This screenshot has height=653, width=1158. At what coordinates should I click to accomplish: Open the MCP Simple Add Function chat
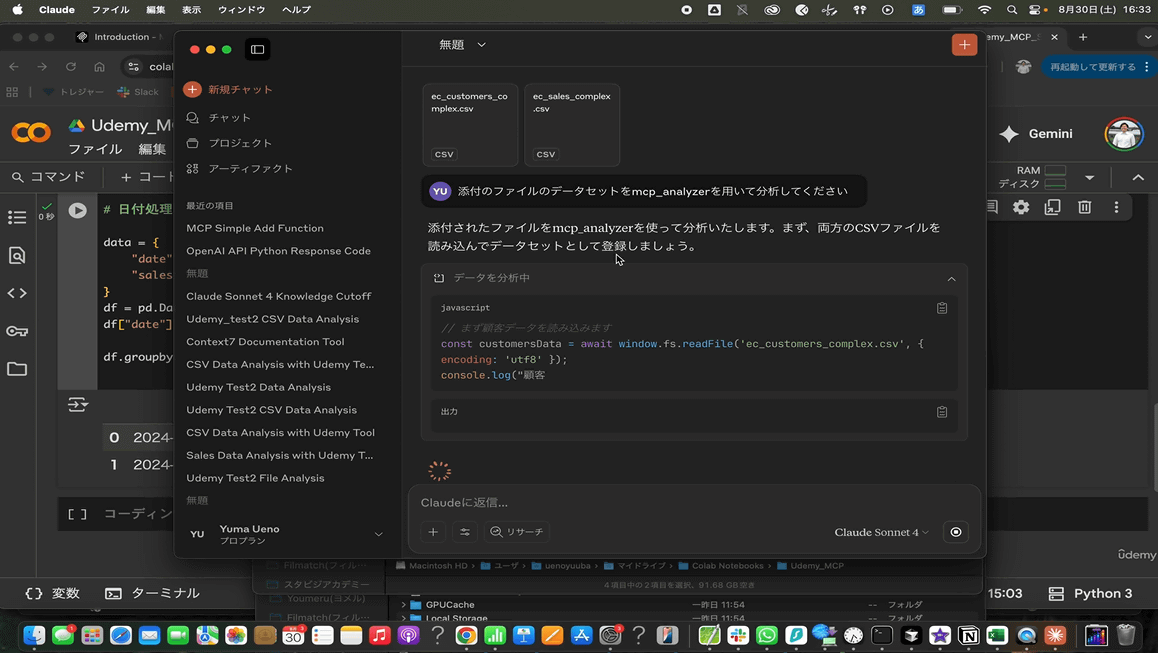click(x=254, y=228)
